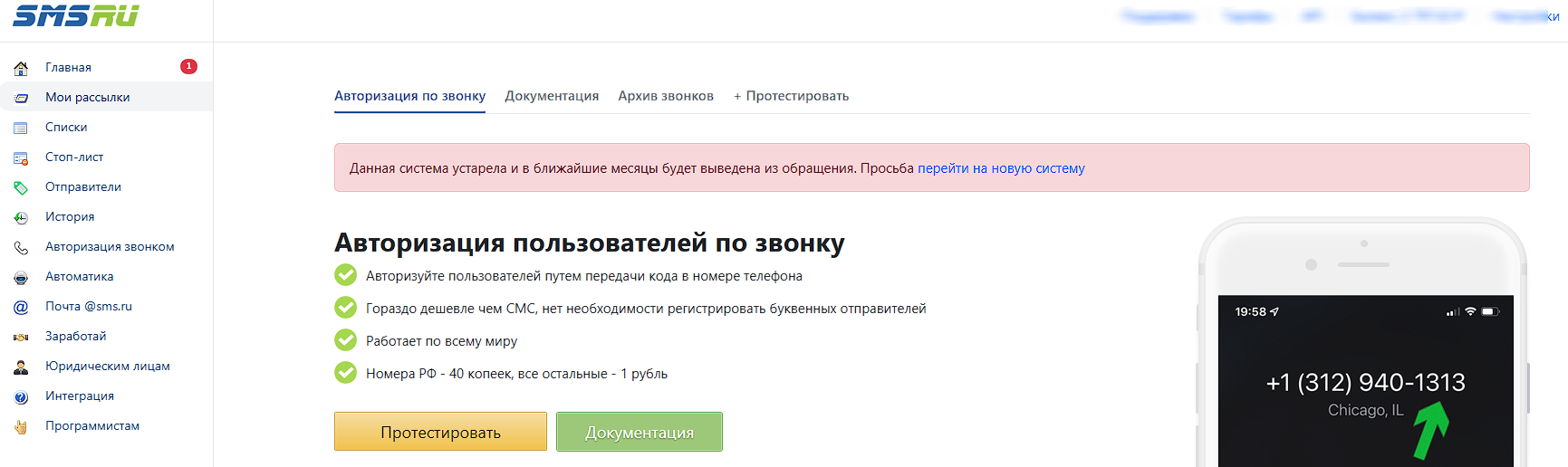Click the phone handset icon beside Авторизация звонком

point(21,247)
